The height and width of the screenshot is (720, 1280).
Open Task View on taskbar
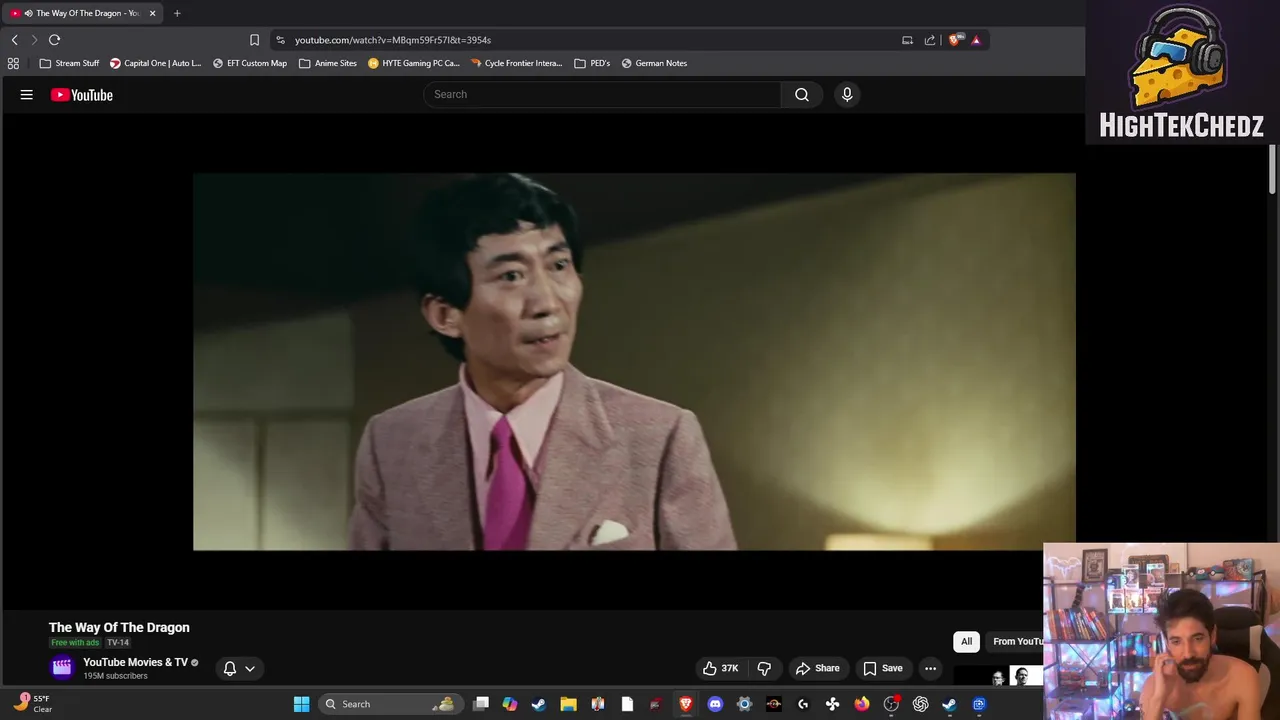(x=481, y=704)
